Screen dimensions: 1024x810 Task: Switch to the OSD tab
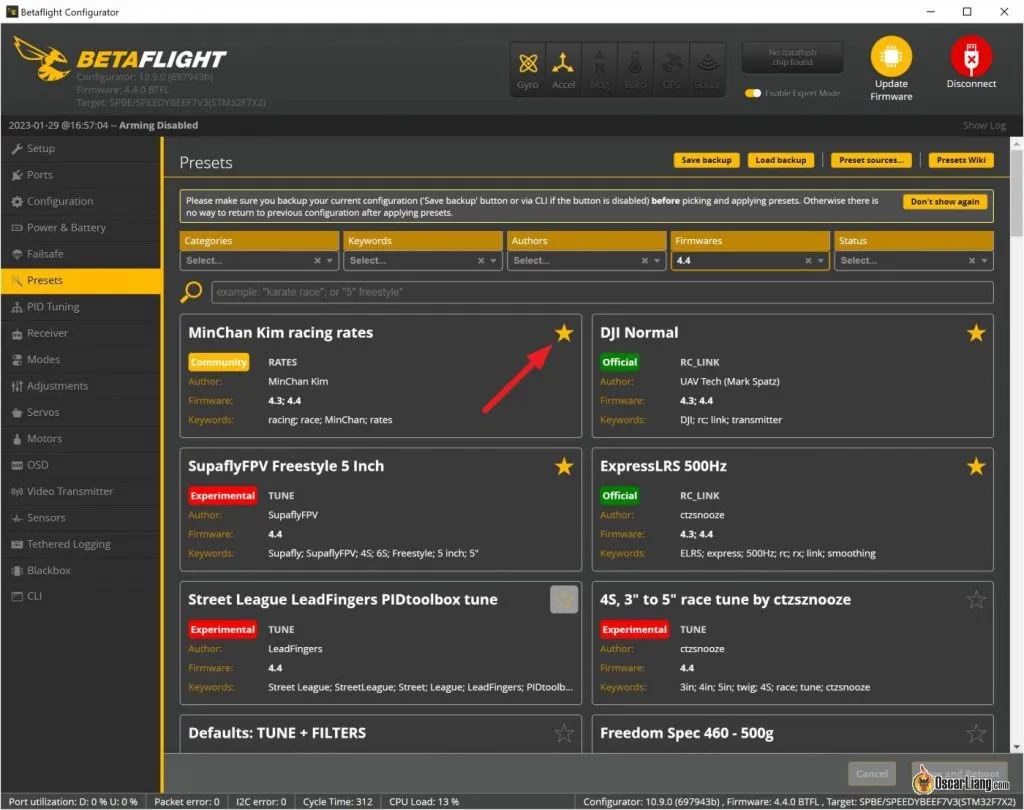tap(81, 465)
